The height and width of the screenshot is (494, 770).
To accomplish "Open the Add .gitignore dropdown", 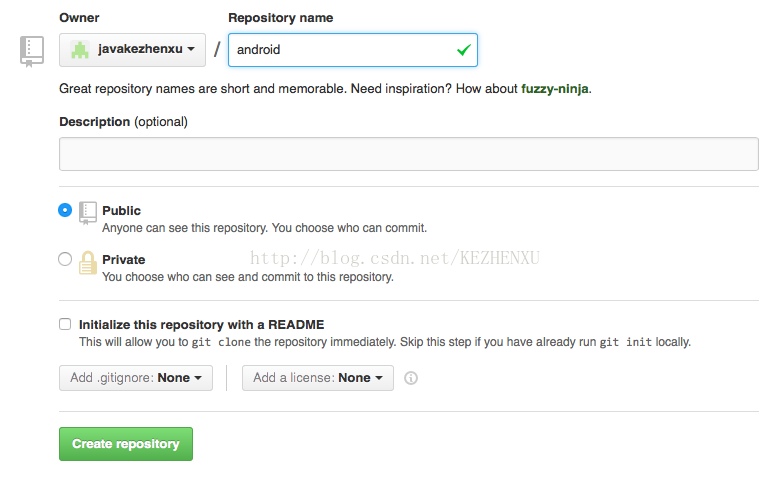I will 136,378.
